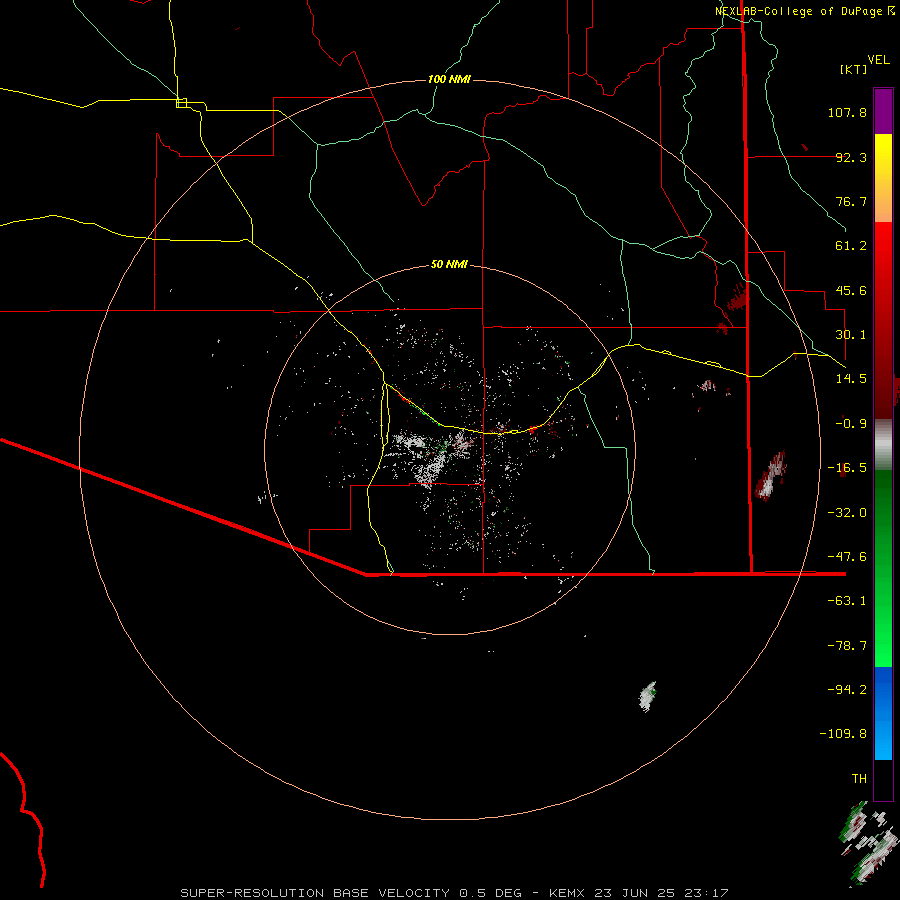Select the -16.5 velocity scale value
Viewport: 900px width, 900px height.
[x=847, y=468]
